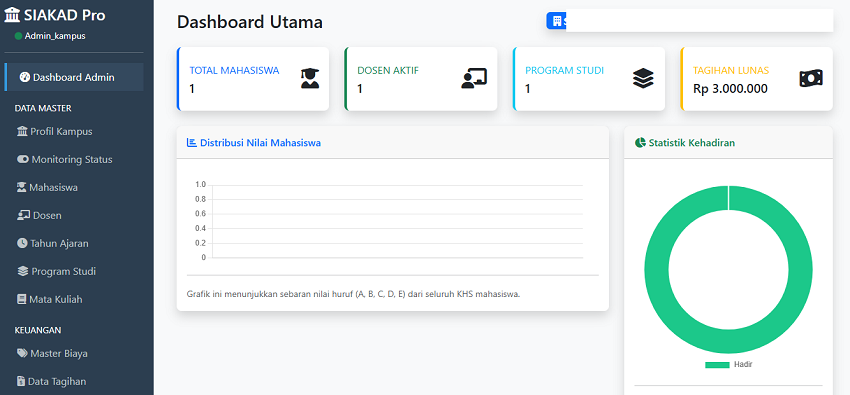Click the KEUANGAN section heading
The image size is (850, 395).
tap(38, 330)
